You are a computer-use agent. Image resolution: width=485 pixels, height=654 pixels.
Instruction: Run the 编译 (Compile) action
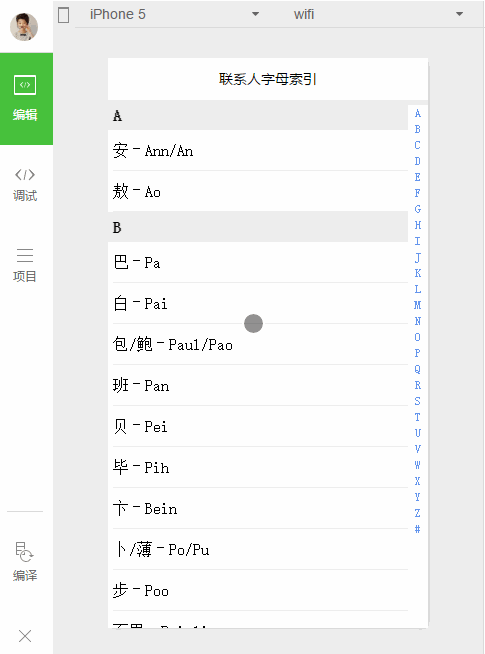coord(25,561)
